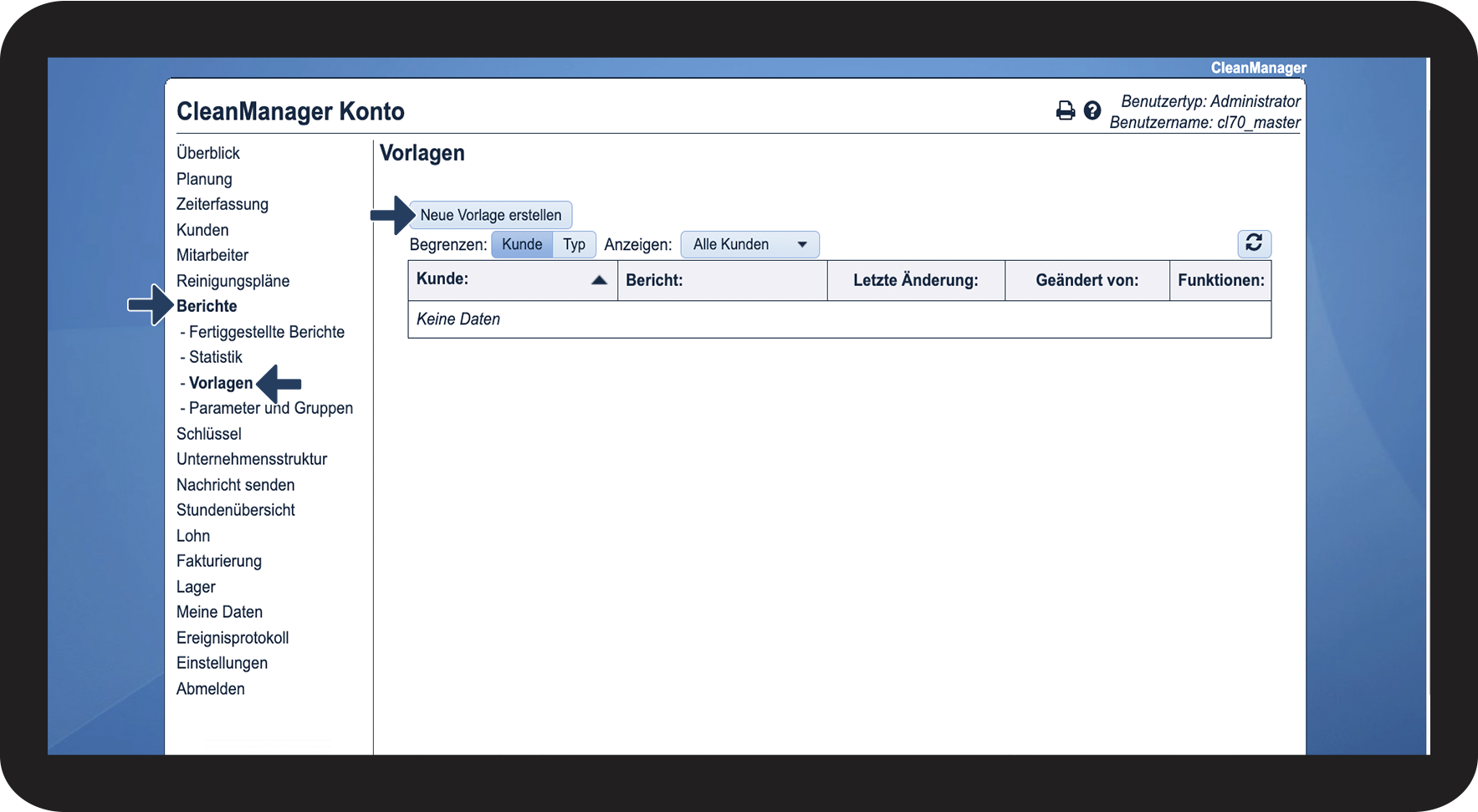Click the printer icon in header
This screenshot has width=1478, height=812.
(1065, 110)
